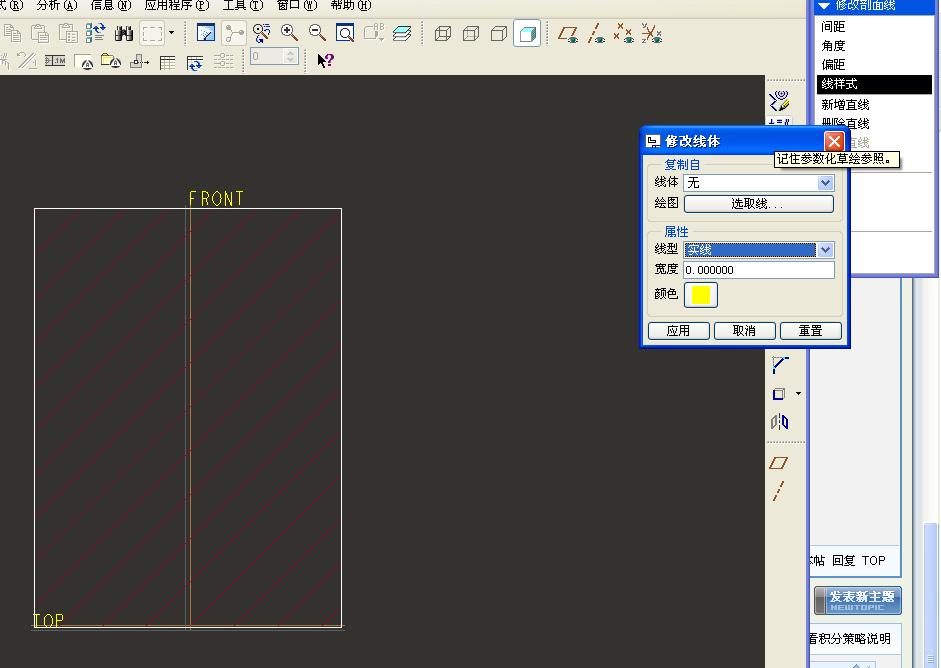
Task: Click the context help arrow question icon
Action: tap(325, 60)
